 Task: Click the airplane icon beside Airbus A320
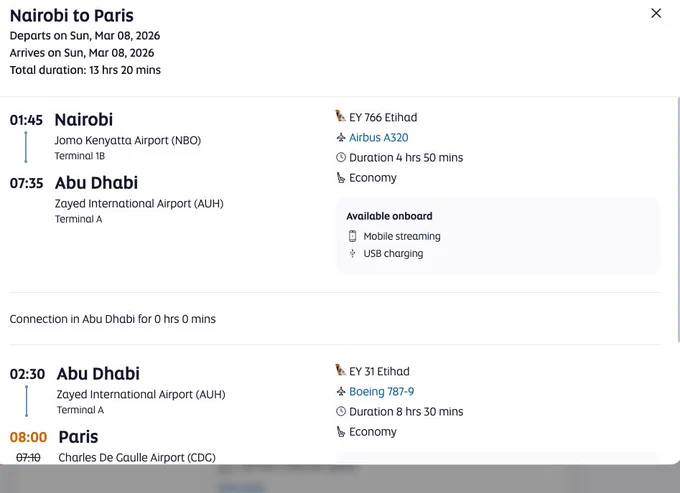pos(341,138)
